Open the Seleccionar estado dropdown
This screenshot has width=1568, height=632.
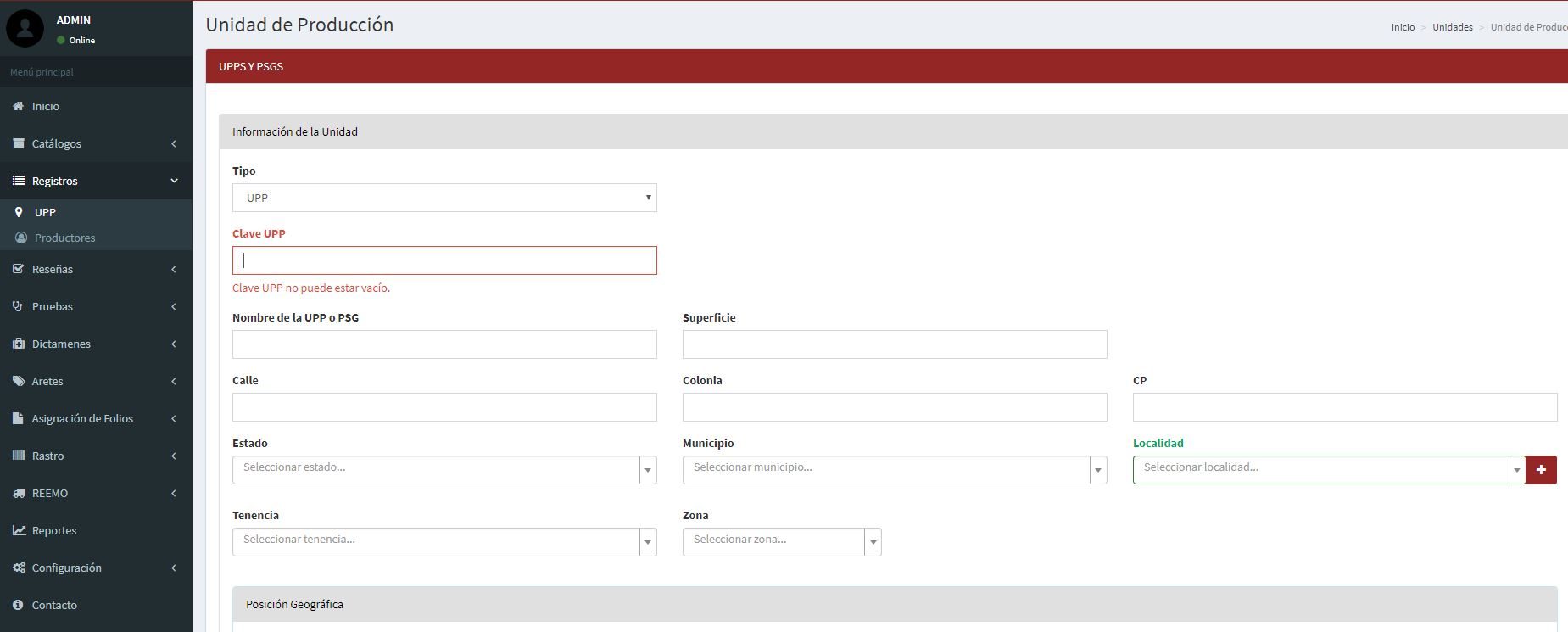[x=444, y=470]
